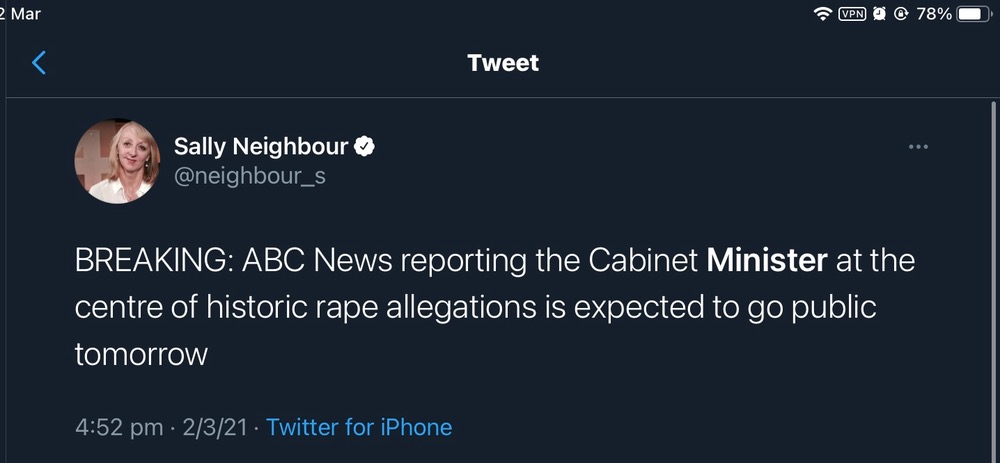Tap the battery icon
Screen dimensions: 1000x463
974,14
